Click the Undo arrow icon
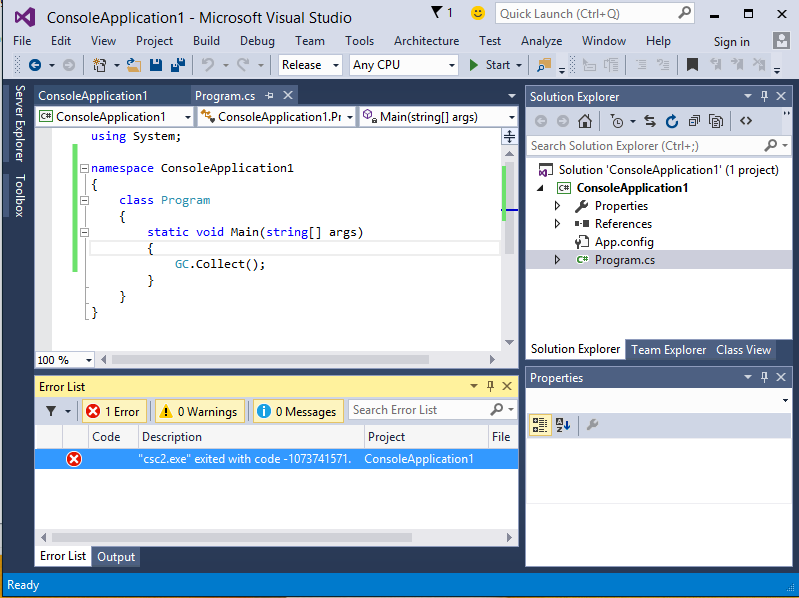799x598 pixels. 207,65
